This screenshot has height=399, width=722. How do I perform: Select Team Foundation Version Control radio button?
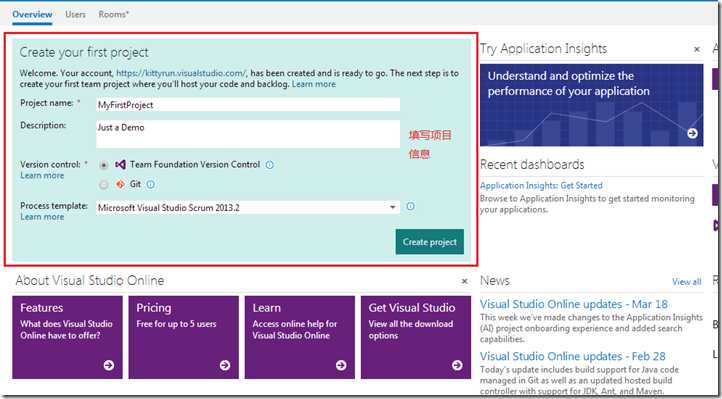click(x=104, y=165)
